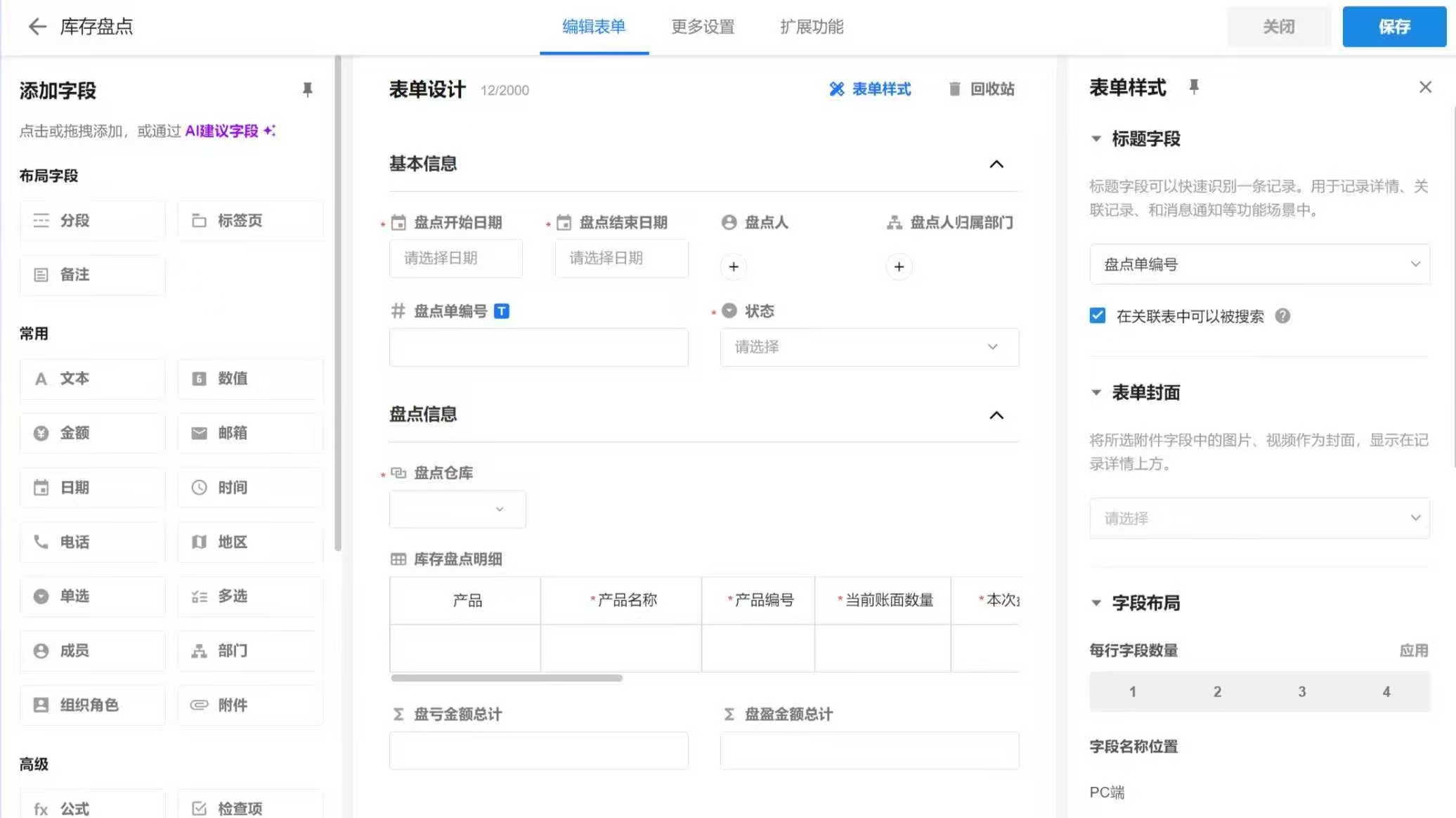Click the AI建议字段 link
The image size is (1456, 818).
pos(222,131)
